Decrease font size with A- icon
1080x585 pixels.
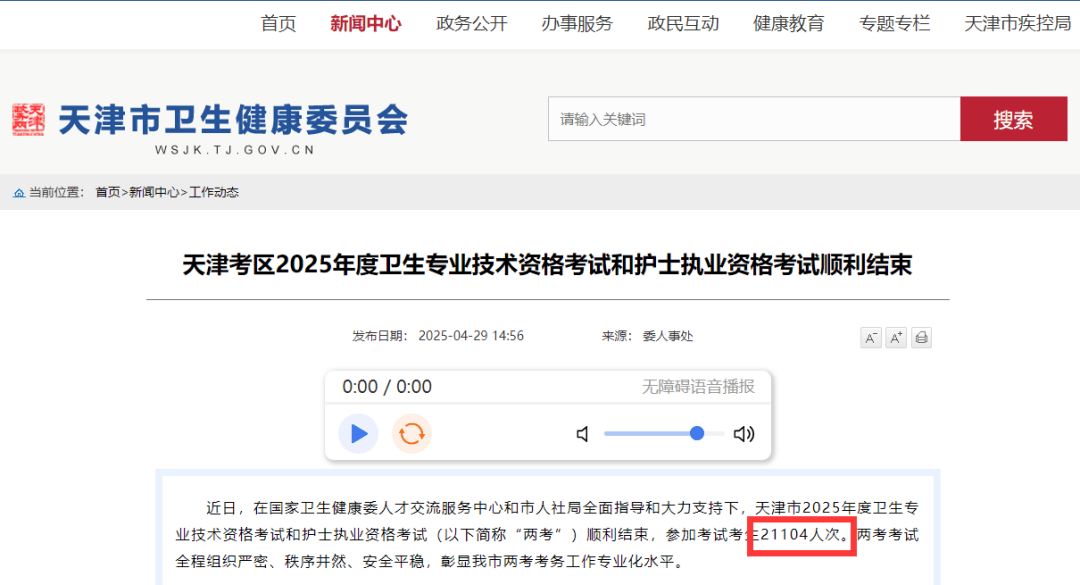click(871, 337)
